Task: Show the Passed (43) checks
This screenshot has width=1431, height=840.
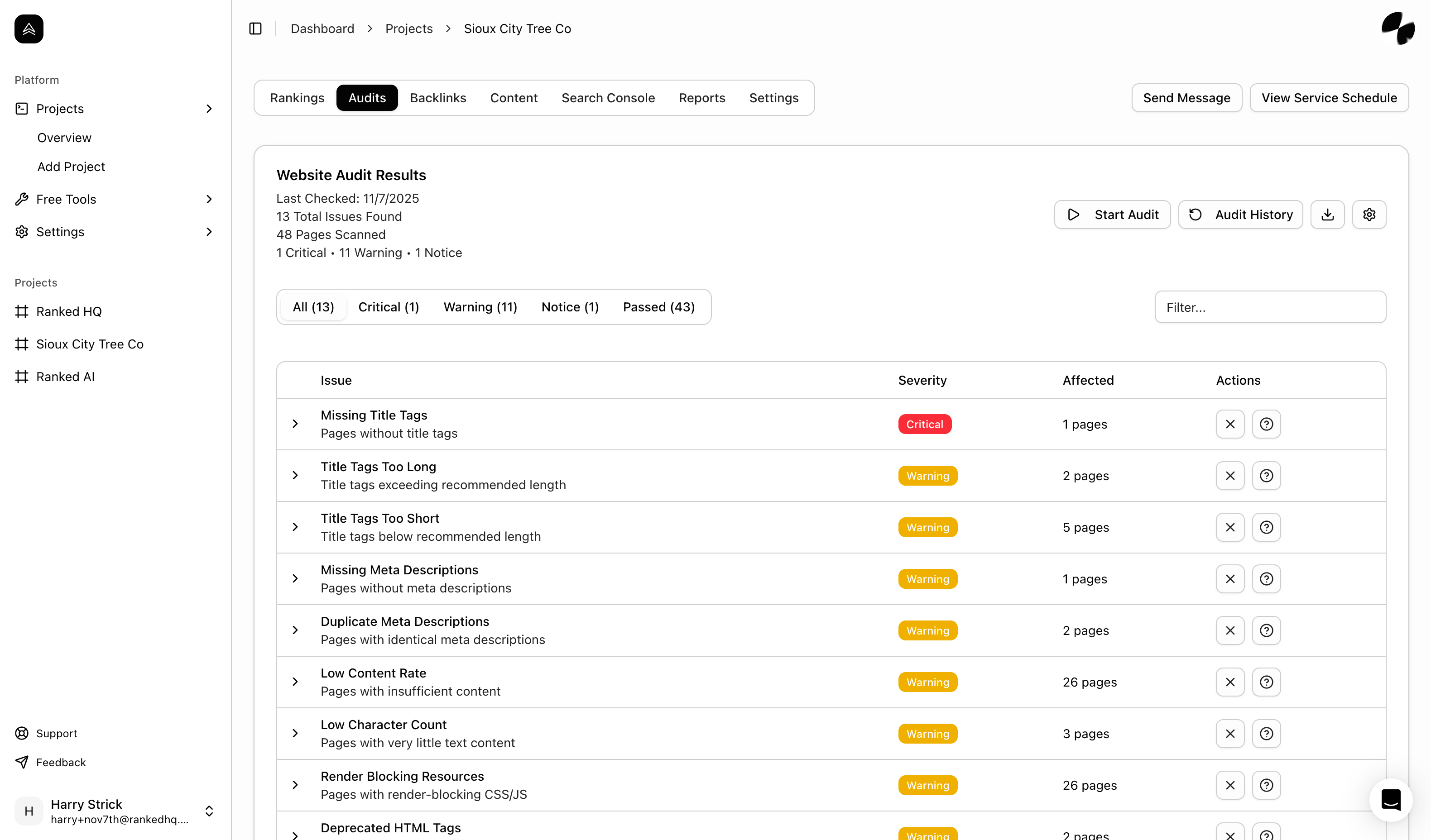Action: (x=658, y=307)
